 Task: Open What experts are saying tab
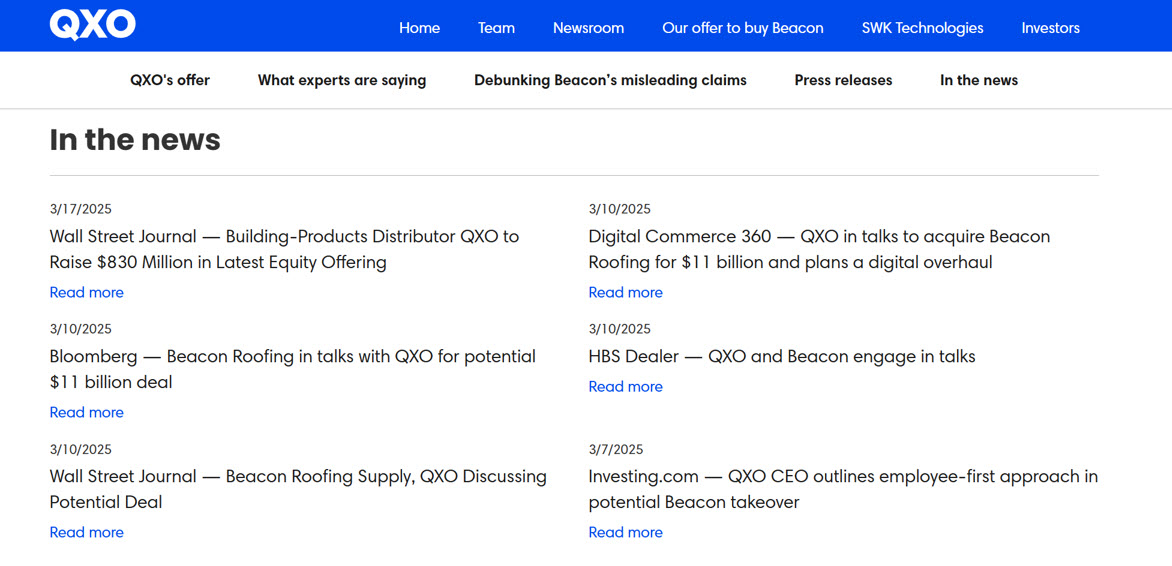(x=342, y=80)
